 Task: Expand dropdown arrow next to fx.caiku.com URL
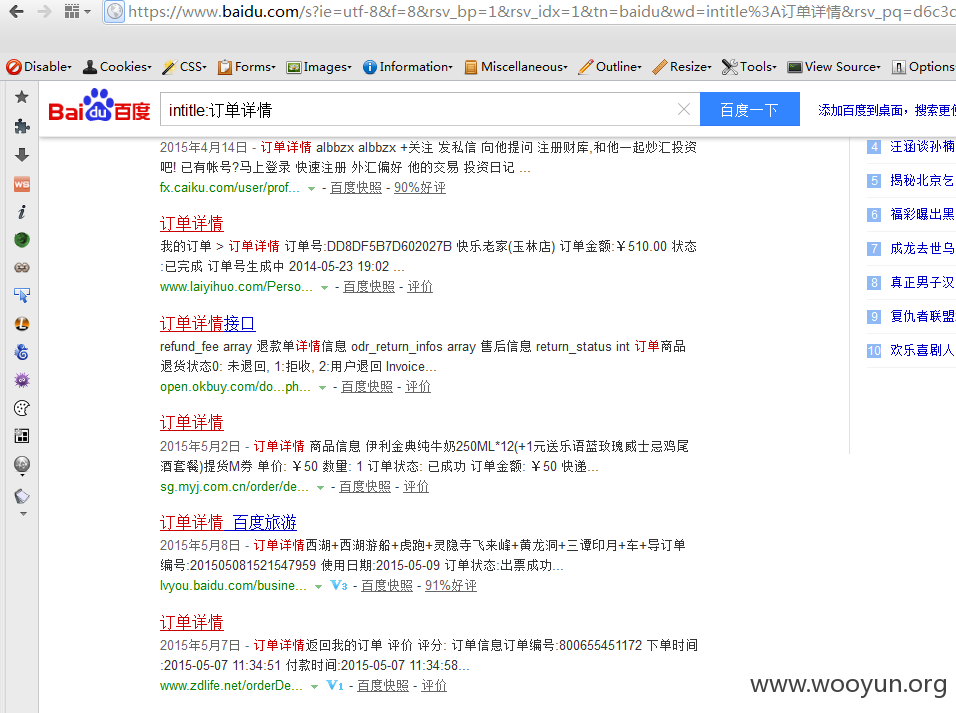[x=312, y=188]
